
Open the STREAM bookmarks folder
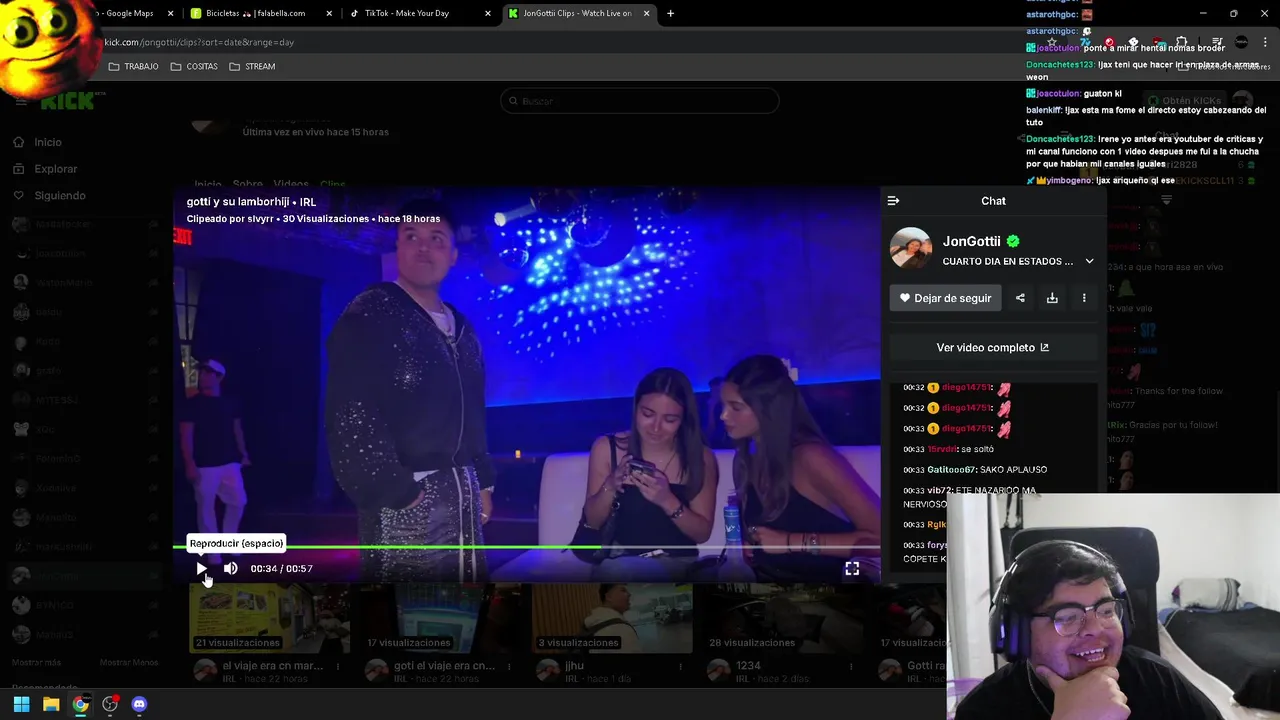252,66
